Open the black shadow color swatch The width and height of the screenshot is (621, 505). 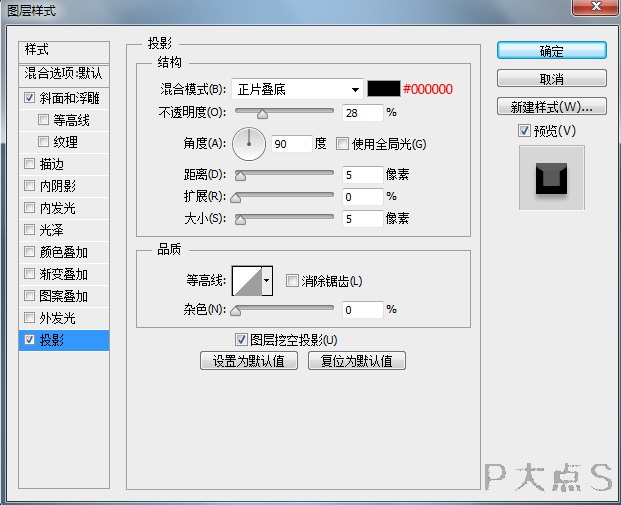click(x=384, y=88)
